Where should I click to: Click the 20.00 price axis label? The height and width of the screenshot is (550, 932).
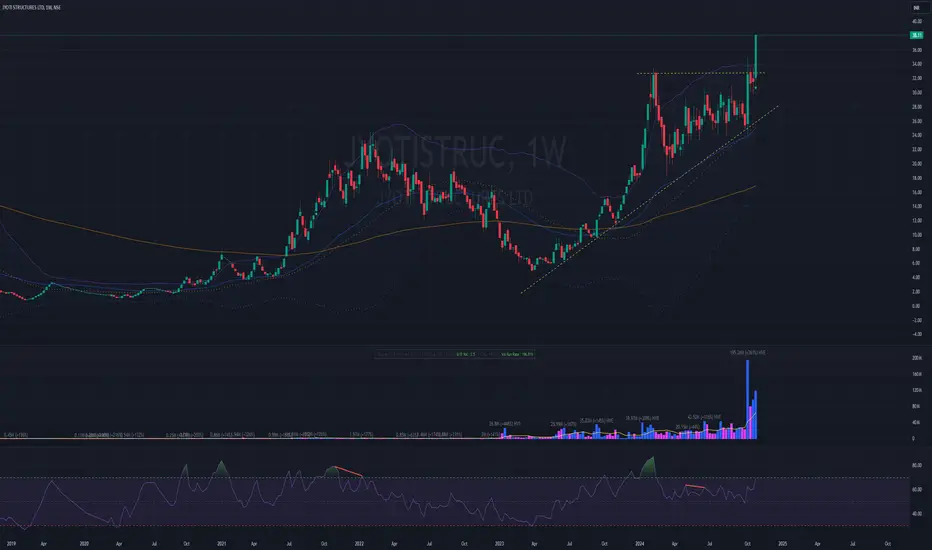click(x=917, y=164)
